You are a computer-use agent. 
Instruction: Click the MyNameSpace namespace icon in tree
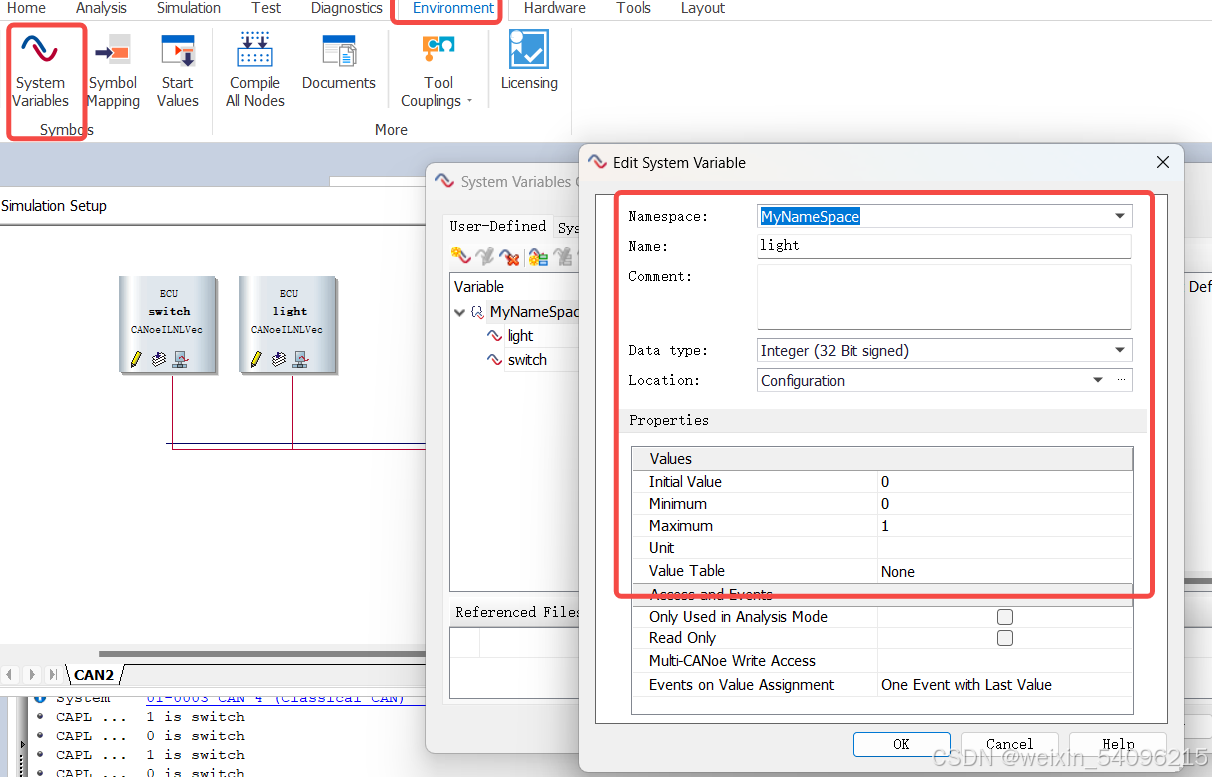click(478, 312)
